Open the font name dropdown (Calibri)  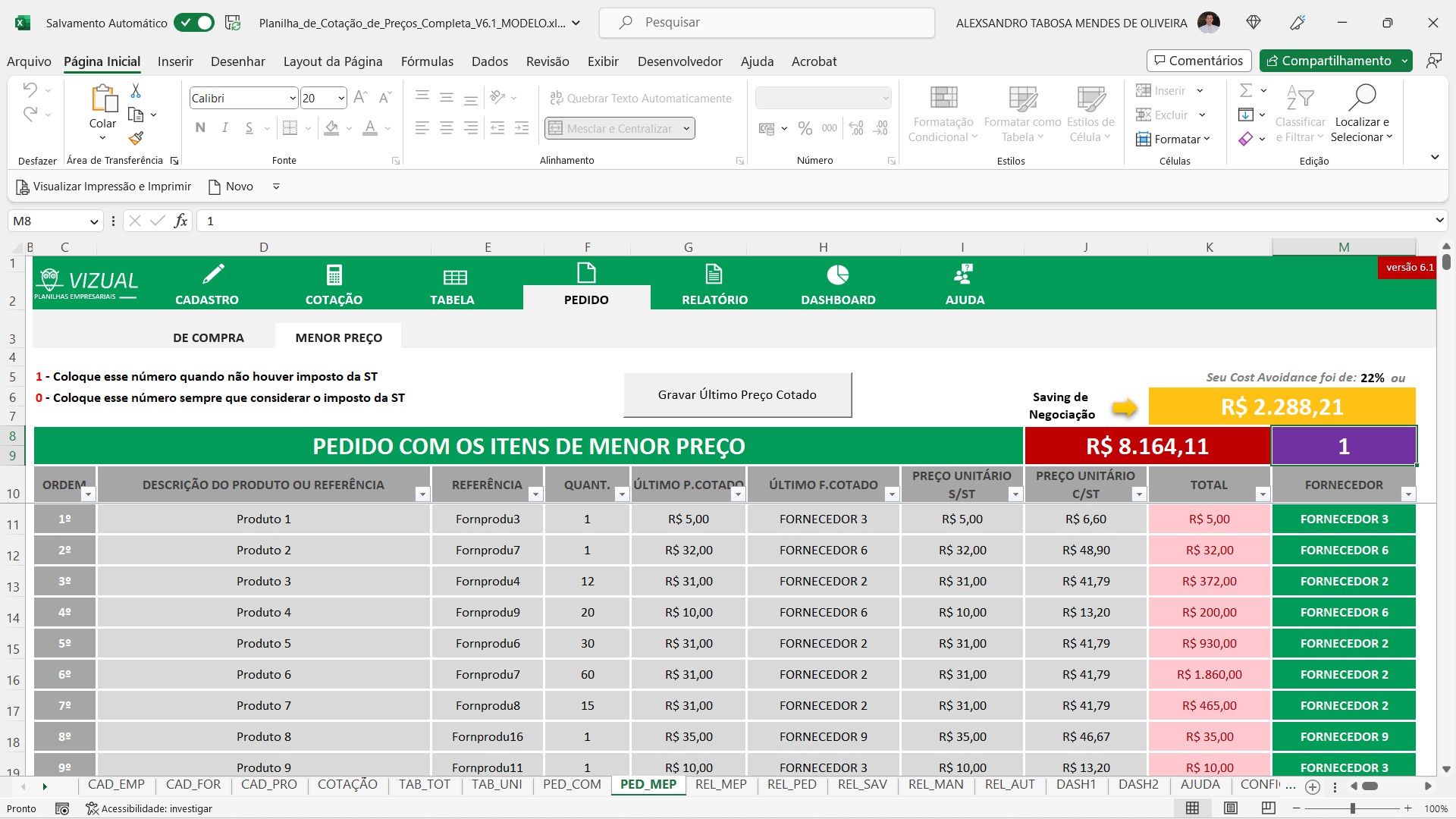(293, 98)
